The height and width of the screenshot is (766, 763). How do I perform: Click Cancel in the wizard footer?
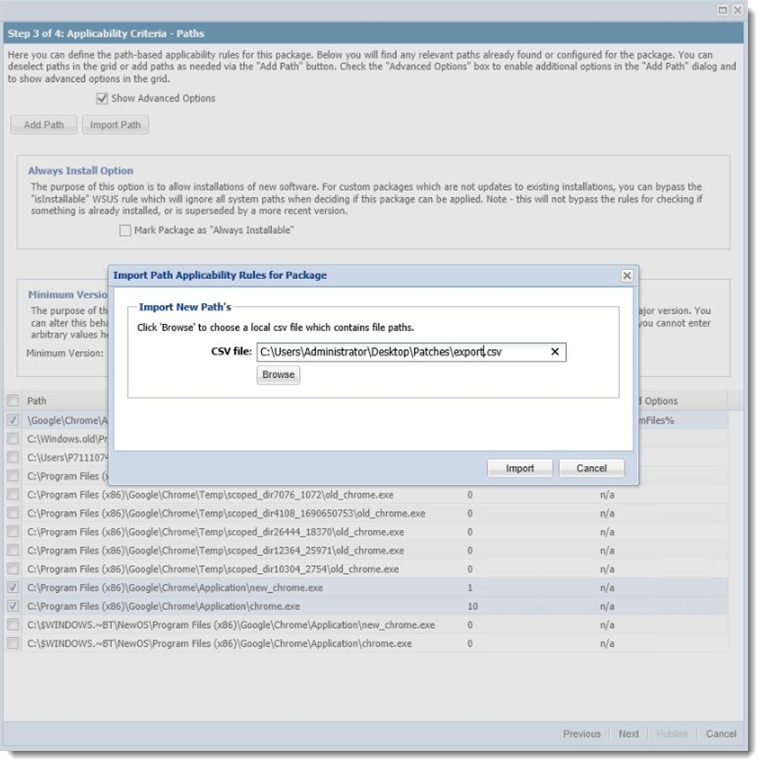(x=720, y=734)
